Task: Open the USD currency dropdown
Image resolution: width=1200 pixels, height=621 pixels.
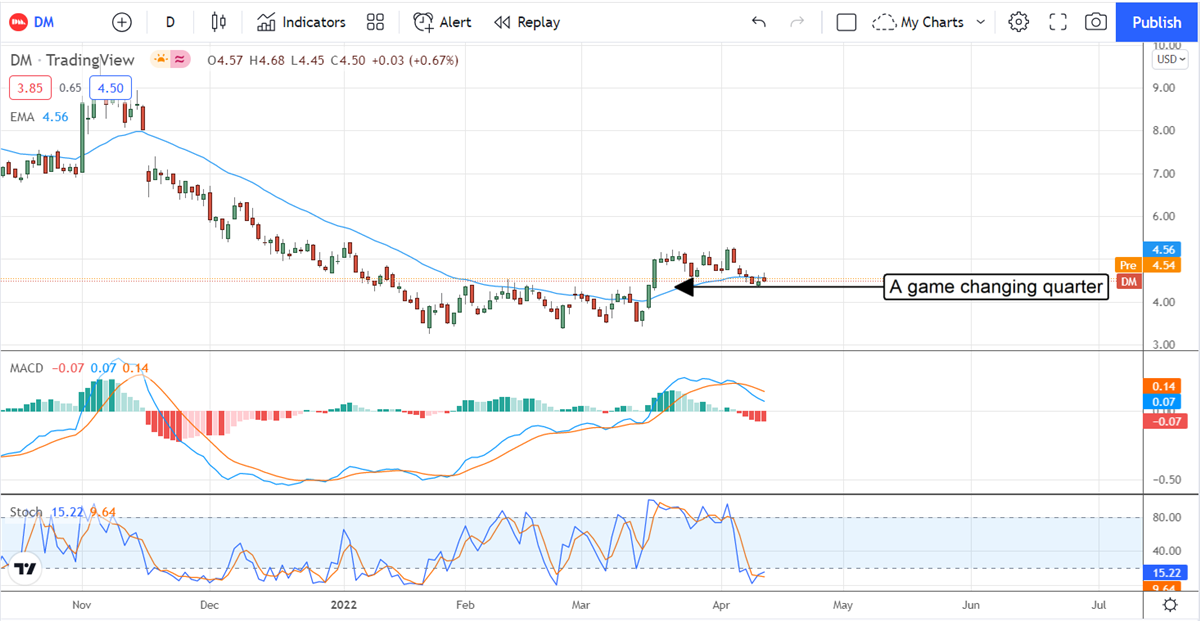Action: (x=1170, y=59)
